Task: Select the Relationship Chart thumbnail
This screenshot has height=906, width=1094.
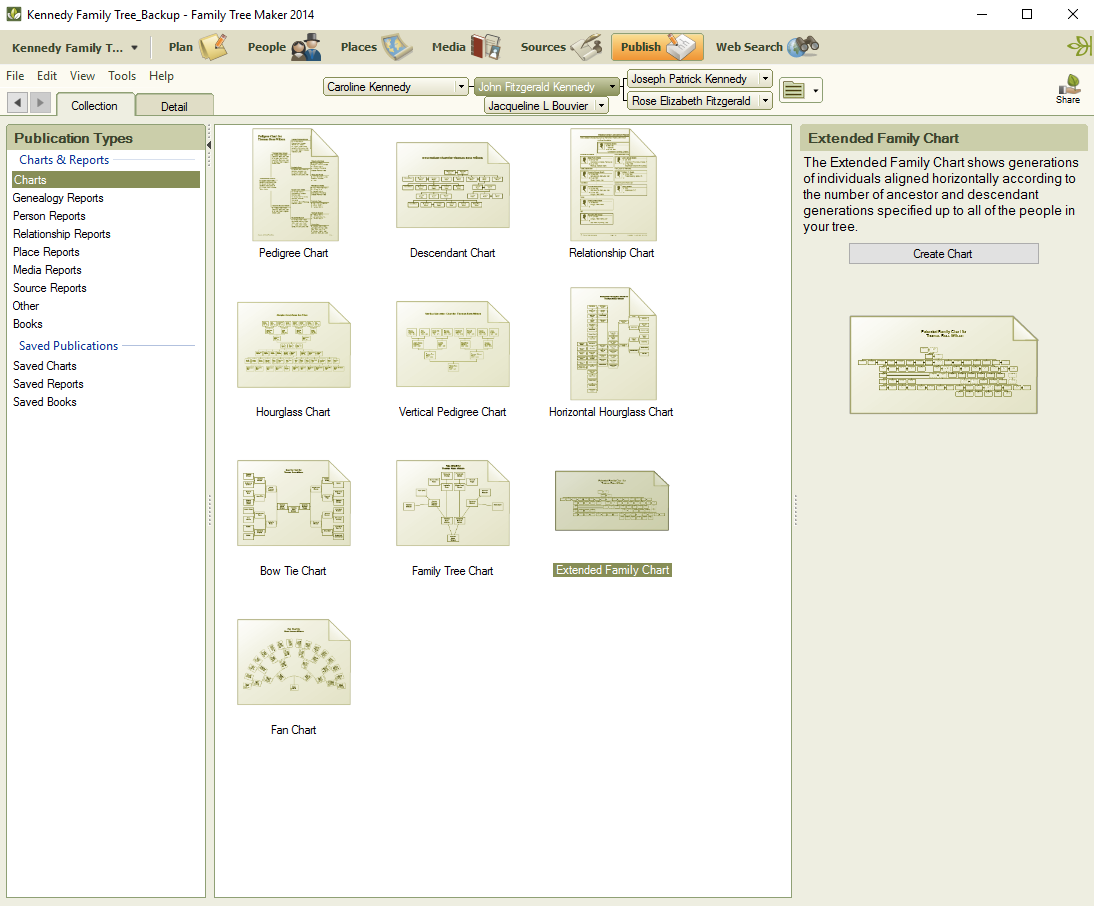Action: 613,185
